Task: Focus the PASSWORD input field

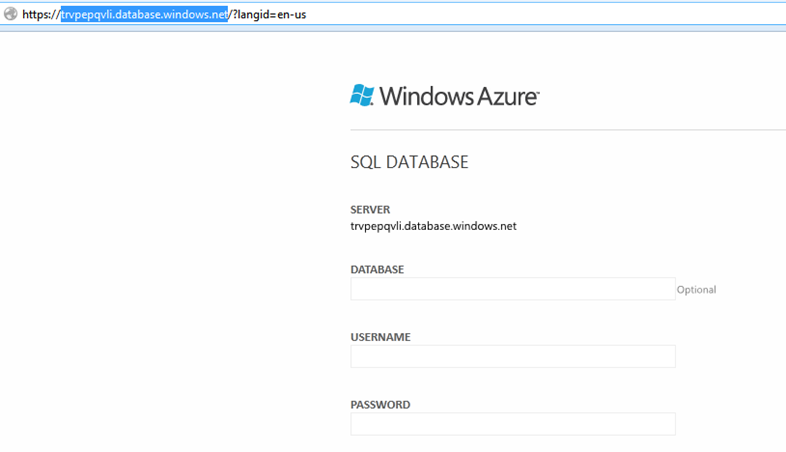Action: [x=513, y=424]
